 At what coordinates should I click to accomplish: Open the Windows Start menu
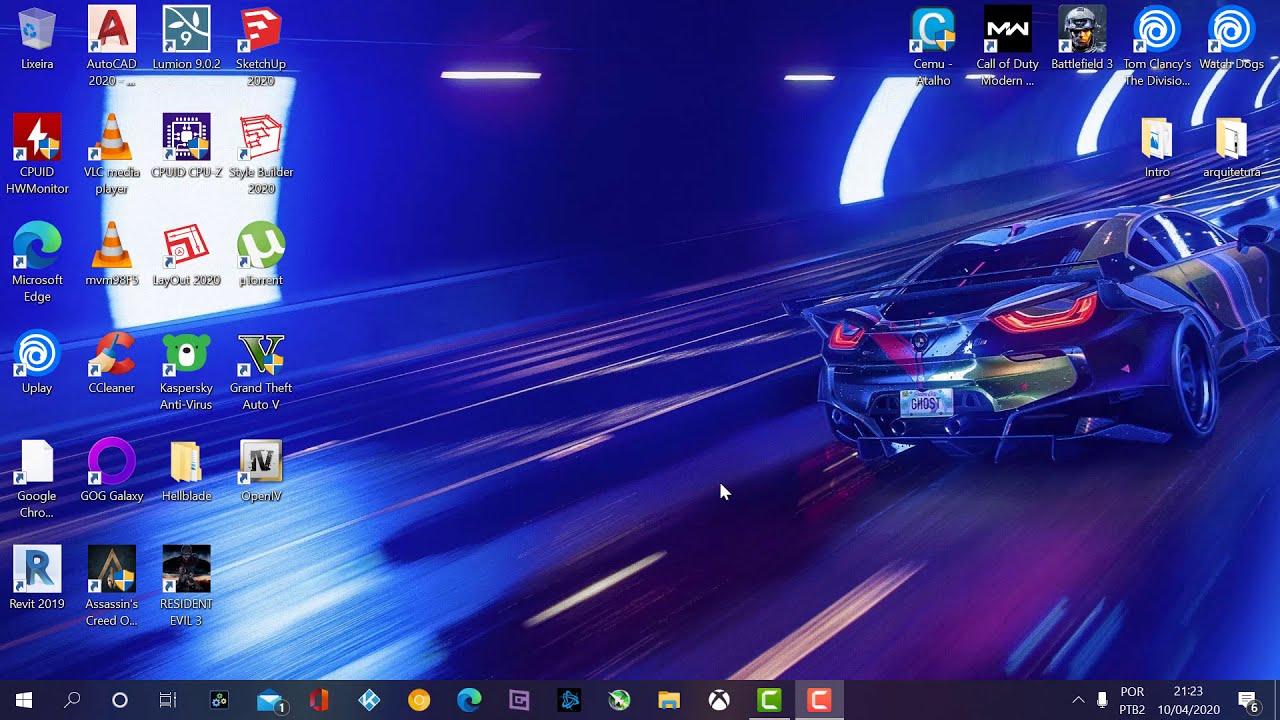[24, 700]
